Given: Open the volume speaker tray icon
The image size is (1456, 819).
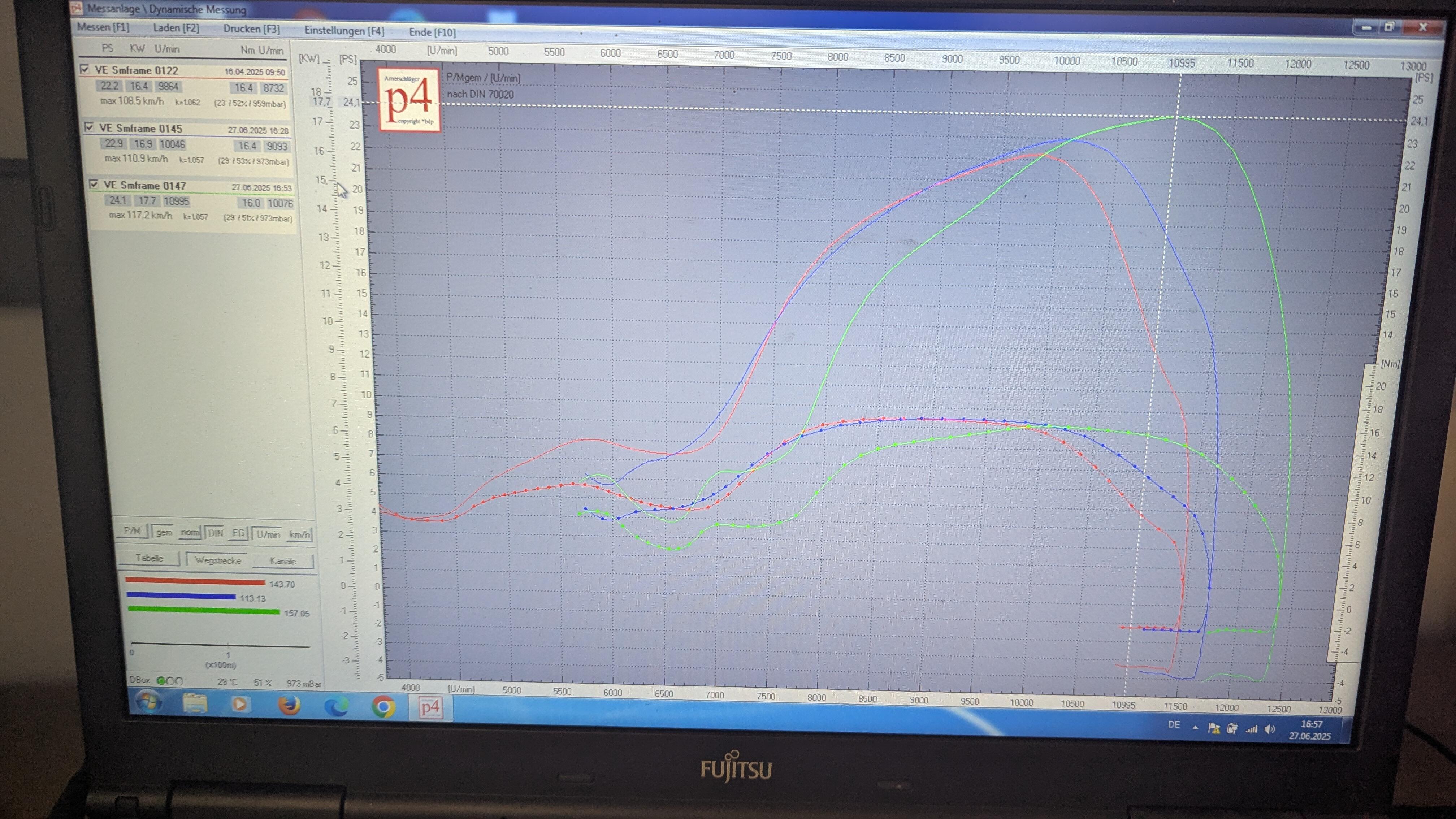Looking at the screenshot, I should click(x=1269, y=729).
